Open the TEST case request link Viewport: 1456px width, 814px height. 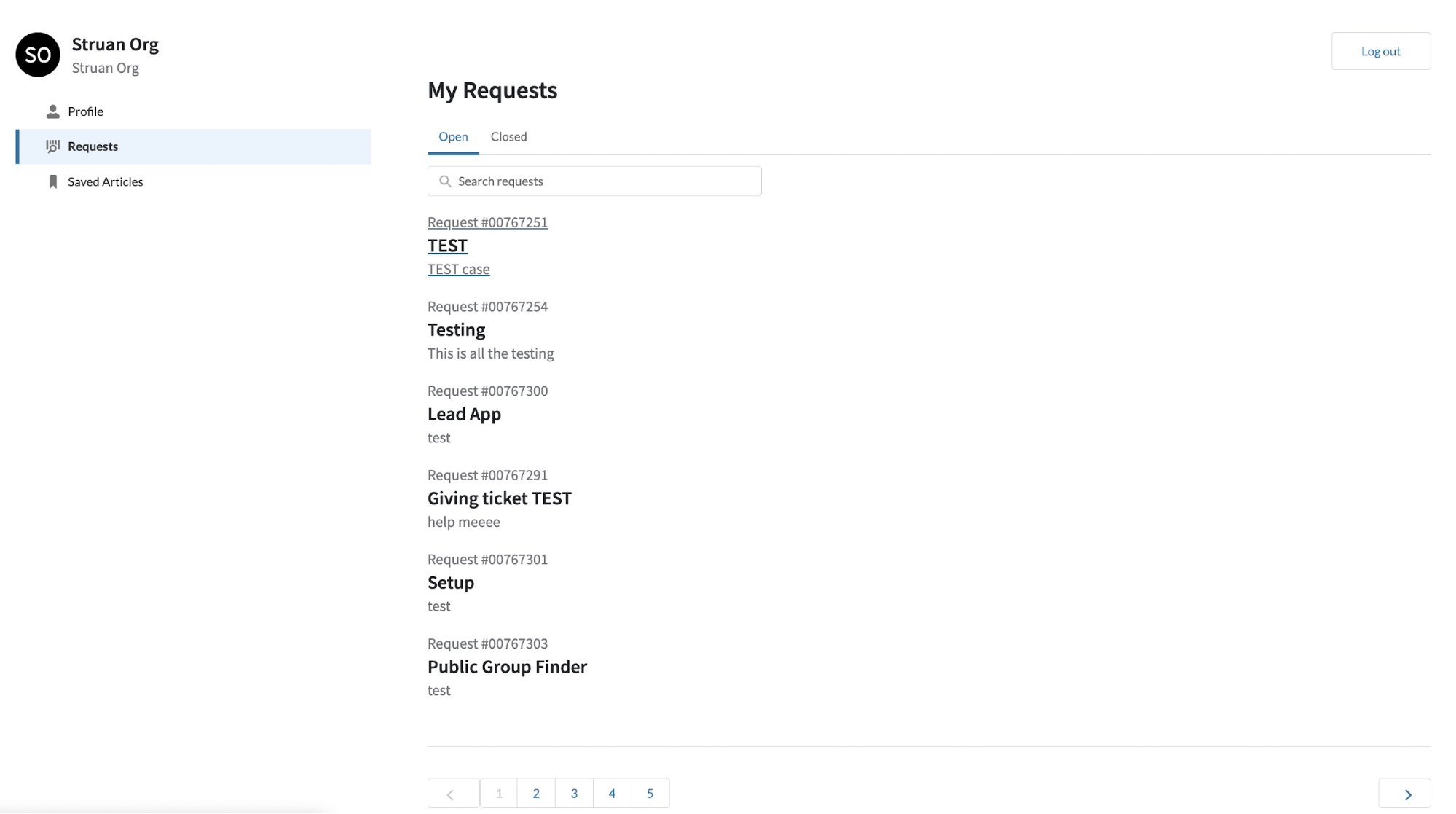coord(458,269)
